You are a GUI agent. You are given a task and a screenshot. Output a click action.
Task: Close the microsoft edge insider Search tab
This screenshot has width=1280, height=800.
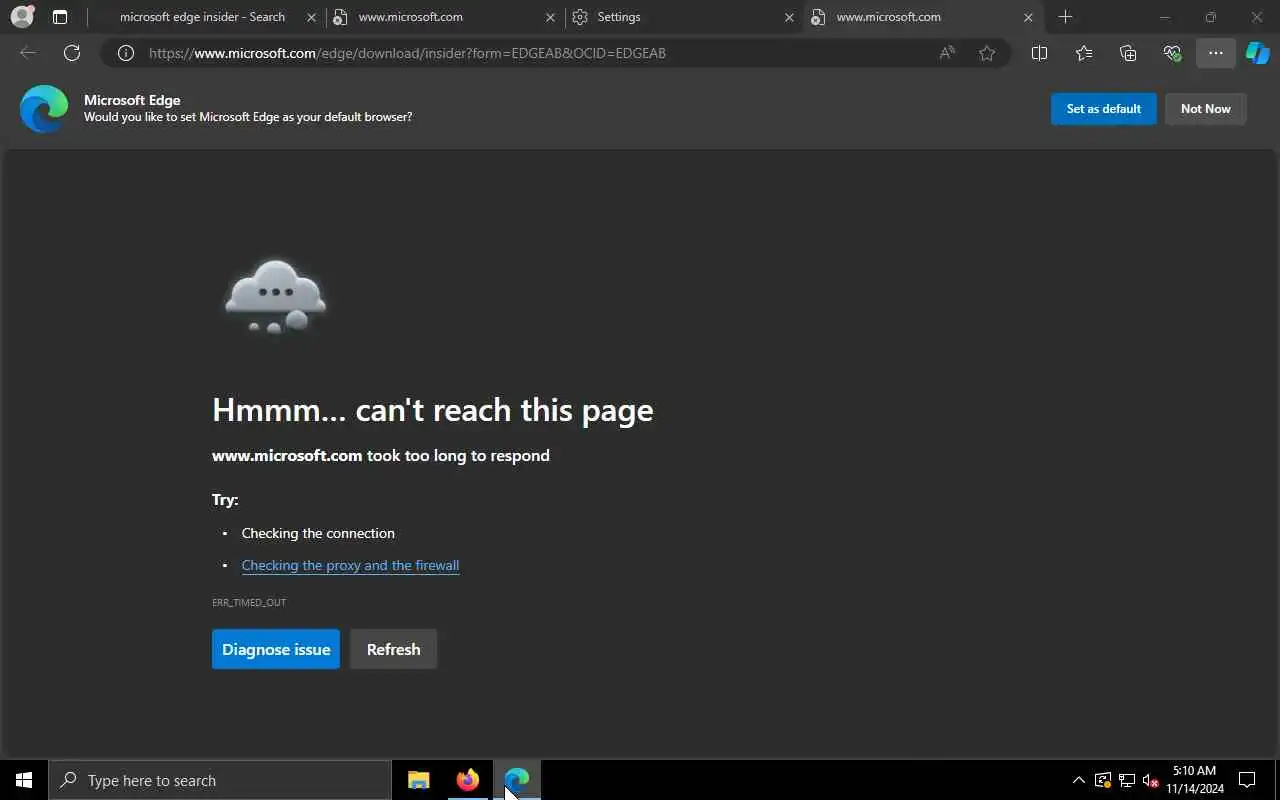tap(312, 17)
